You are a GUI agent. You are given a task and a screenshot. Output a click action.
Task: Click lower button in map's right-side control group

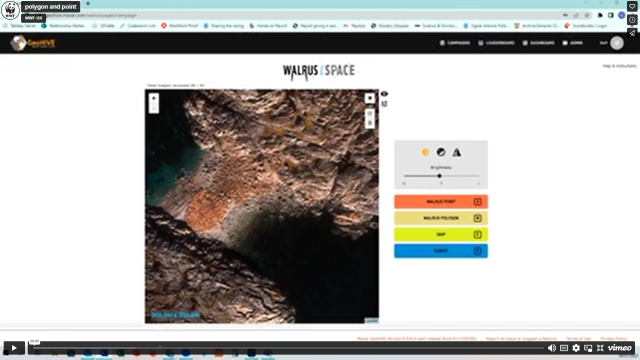[369, 123]
